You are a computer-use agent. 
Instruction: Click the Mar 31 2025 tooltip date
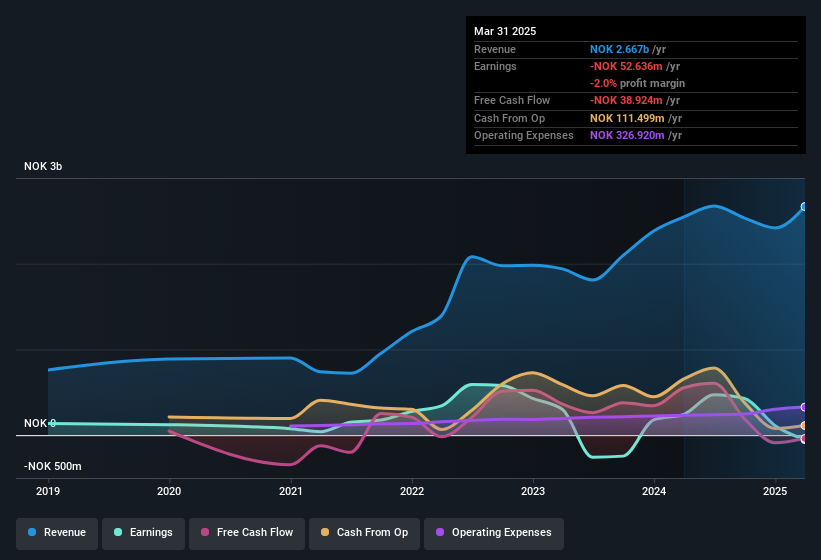505,31
